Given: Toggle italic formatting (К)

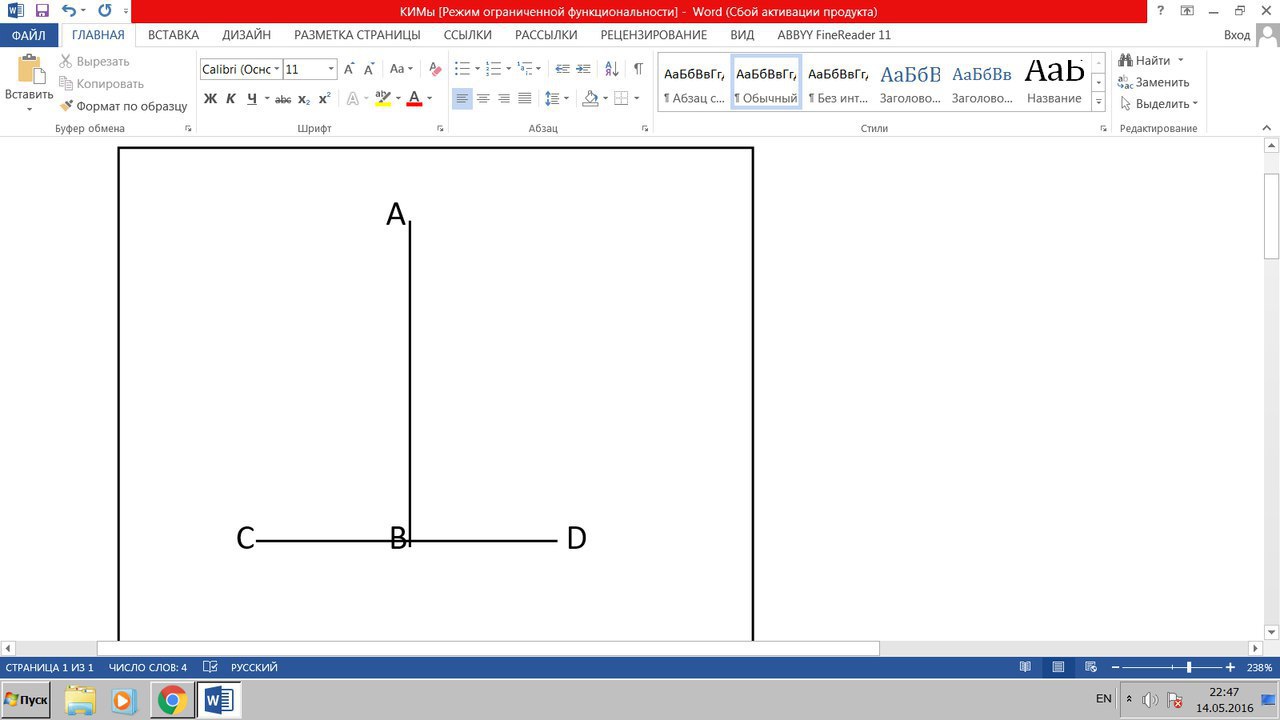Looking at the screenshot, I should click(230, 99).
